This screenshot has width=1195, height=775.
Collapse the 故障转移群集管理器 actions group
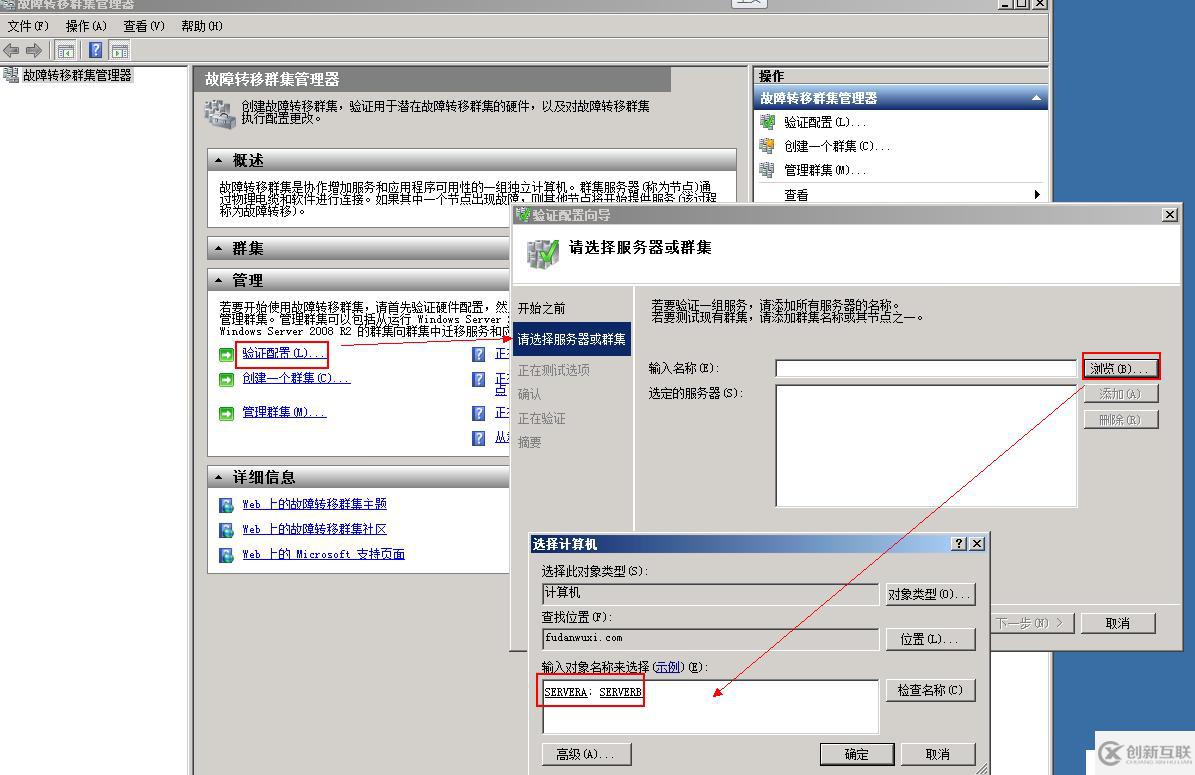click(1036, 98)
